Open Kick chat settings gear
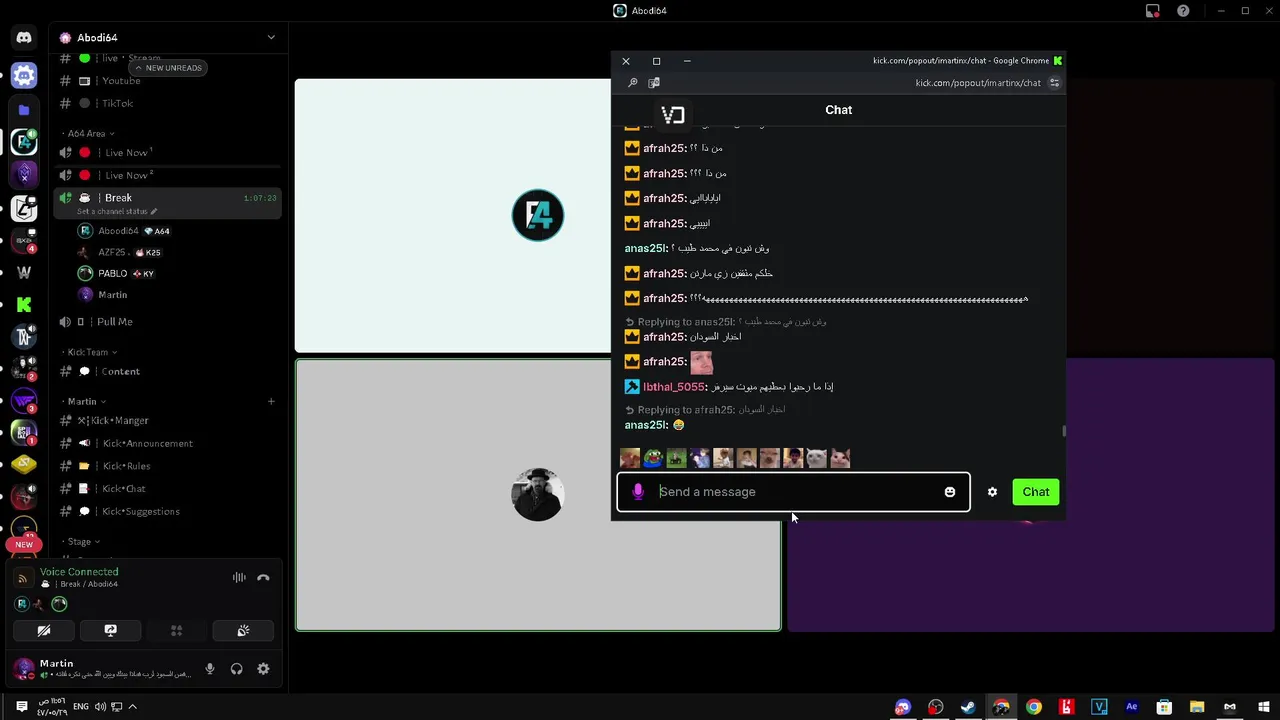This screenshot has width=1280, height=720. [x=992, y=492]
